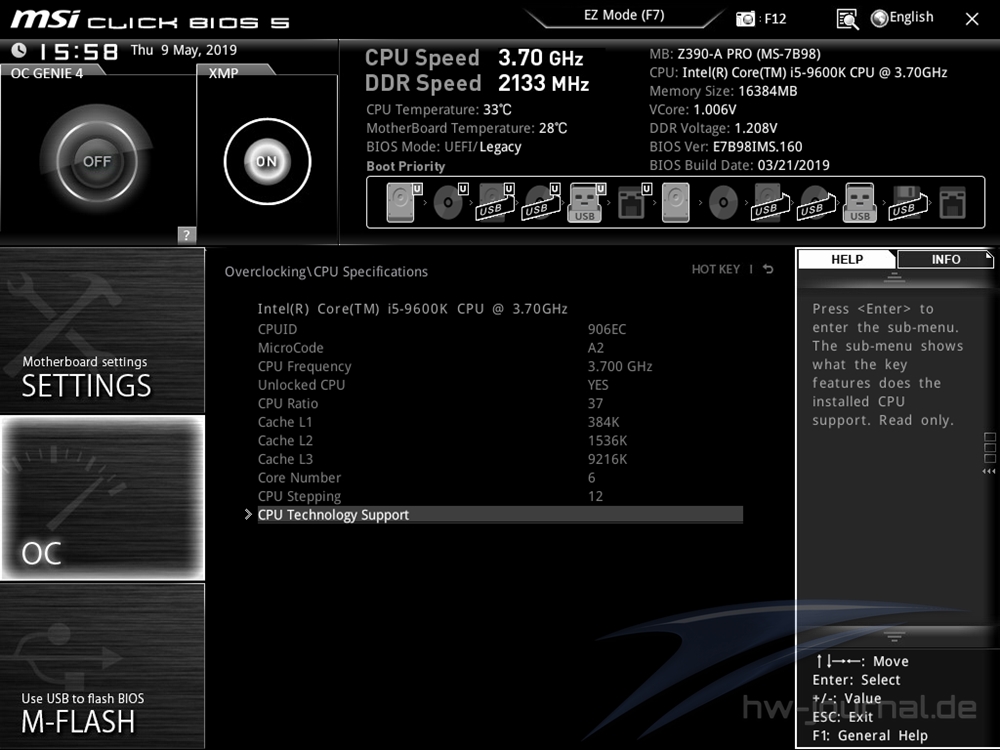The image size is (1000, 750).
Task: Select the CPU Ratio row
Action: [x=500, y=403]
